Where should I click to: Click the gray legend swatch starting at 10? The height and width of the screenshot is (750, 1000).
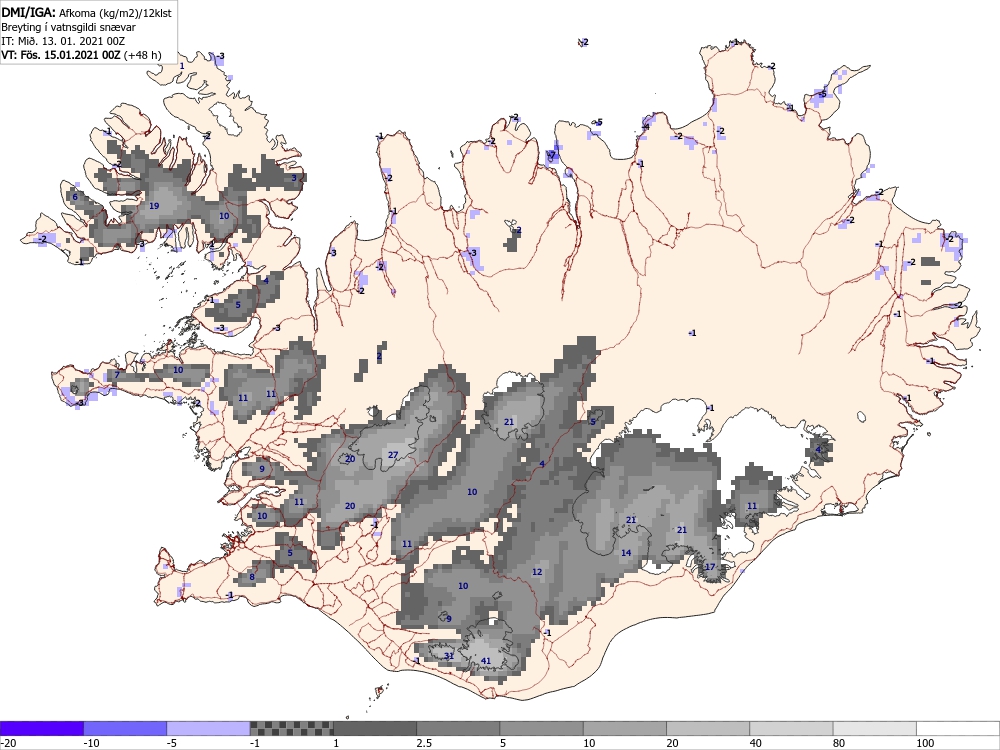point(624,728)
